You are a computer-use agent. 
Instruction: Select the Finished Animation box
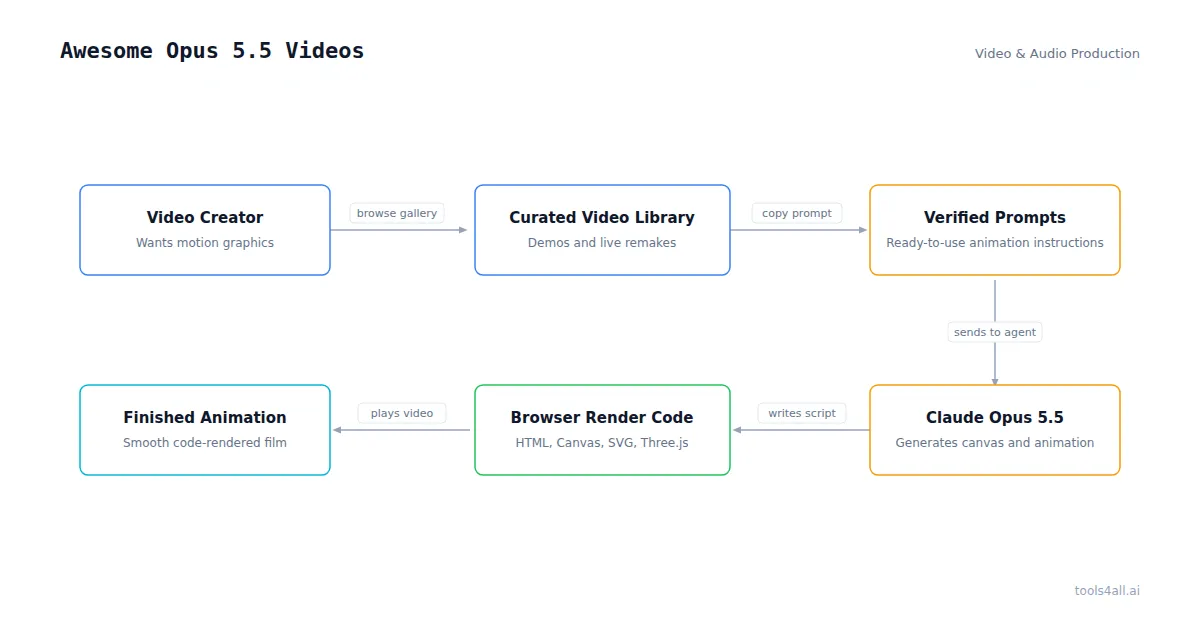[x=205, y=430]
